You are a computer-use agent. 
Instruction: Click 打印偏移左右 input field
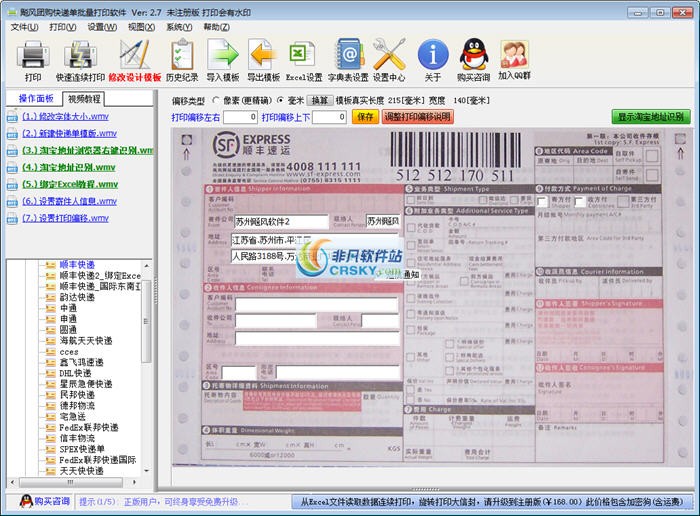pyautogui.click(x=240, y=117)
